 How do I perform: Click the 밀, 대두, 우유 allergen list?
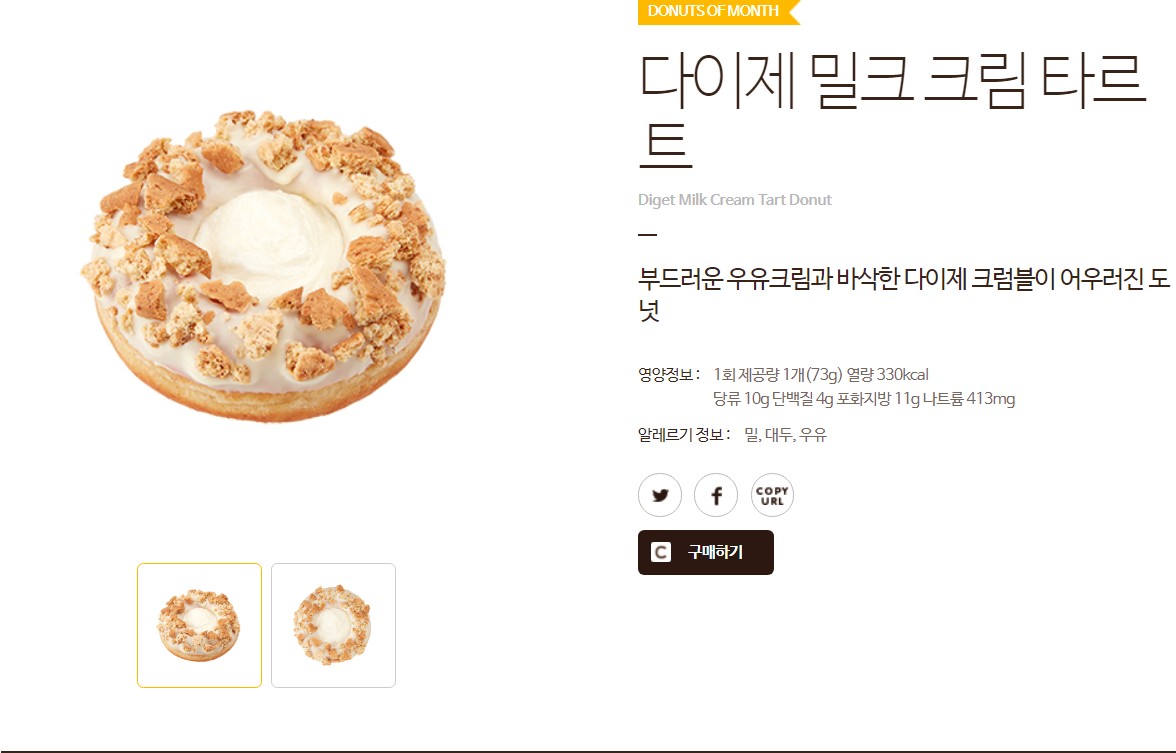pos(785,434)
